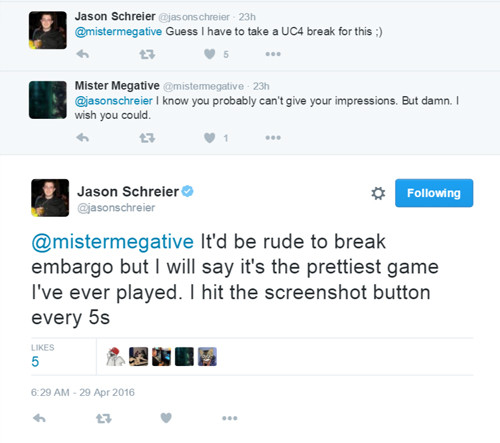Screen dimensions: 500x443
Task: Open Mister Megative's profile avatar
Action: (x=48, y=100)
